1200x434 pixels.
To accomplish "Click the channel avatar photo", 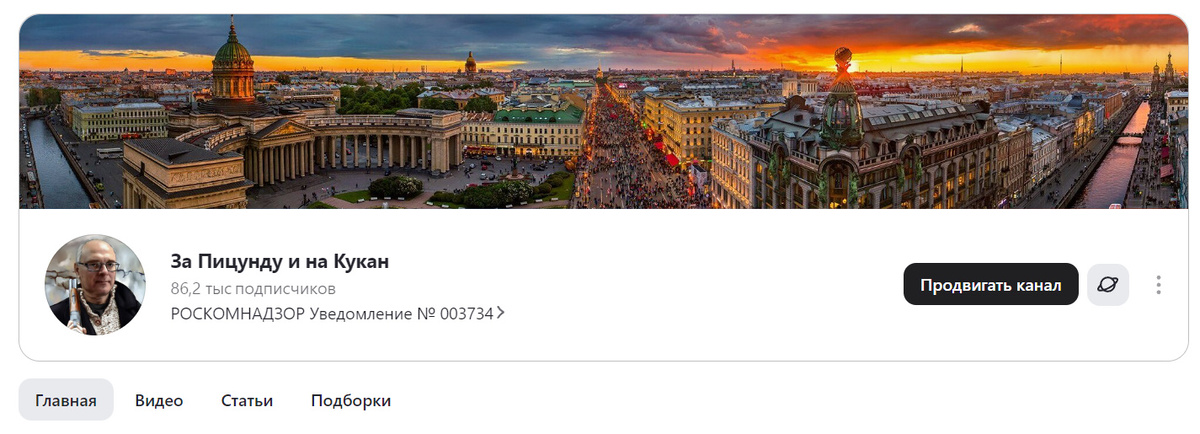I will (x=95, y=285).
